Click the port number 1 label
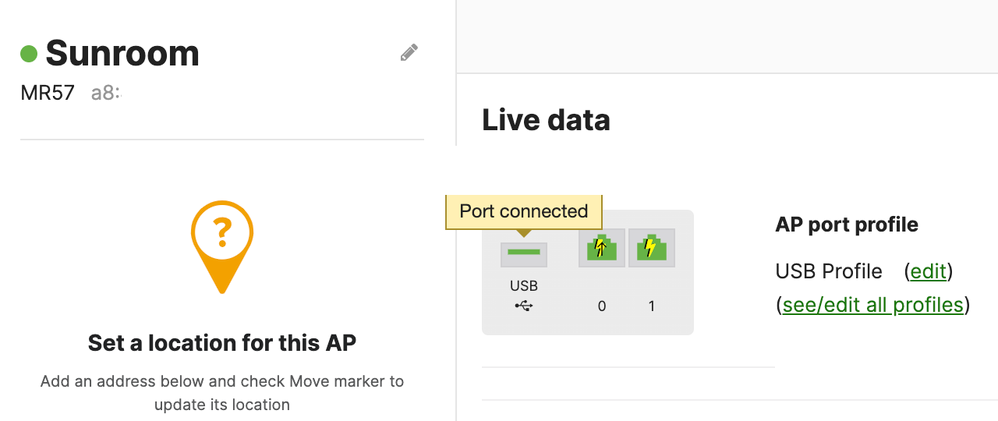 click(651, 306)
